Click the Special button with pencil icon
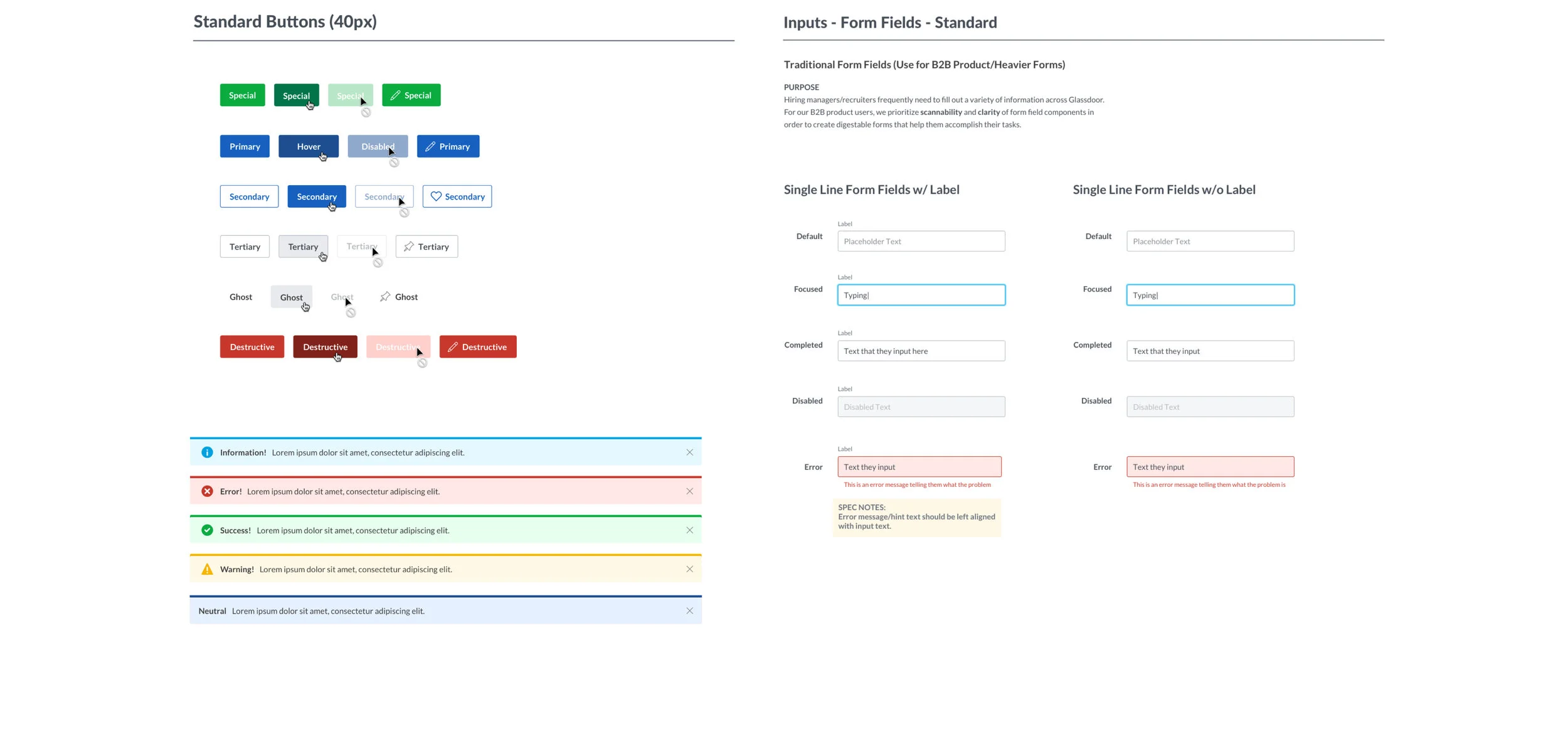Screen dimensions: 1568x736 point(411,95)
